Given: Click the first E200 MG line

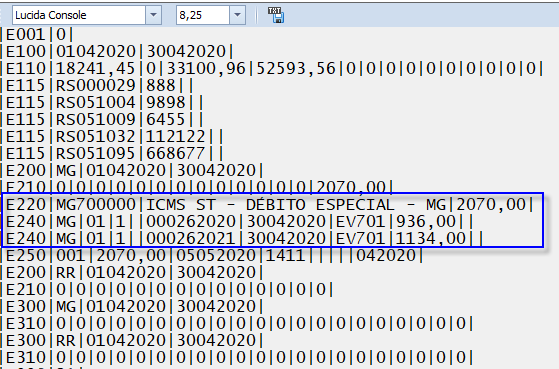Looking at the screenshot, I should point(132,170).
